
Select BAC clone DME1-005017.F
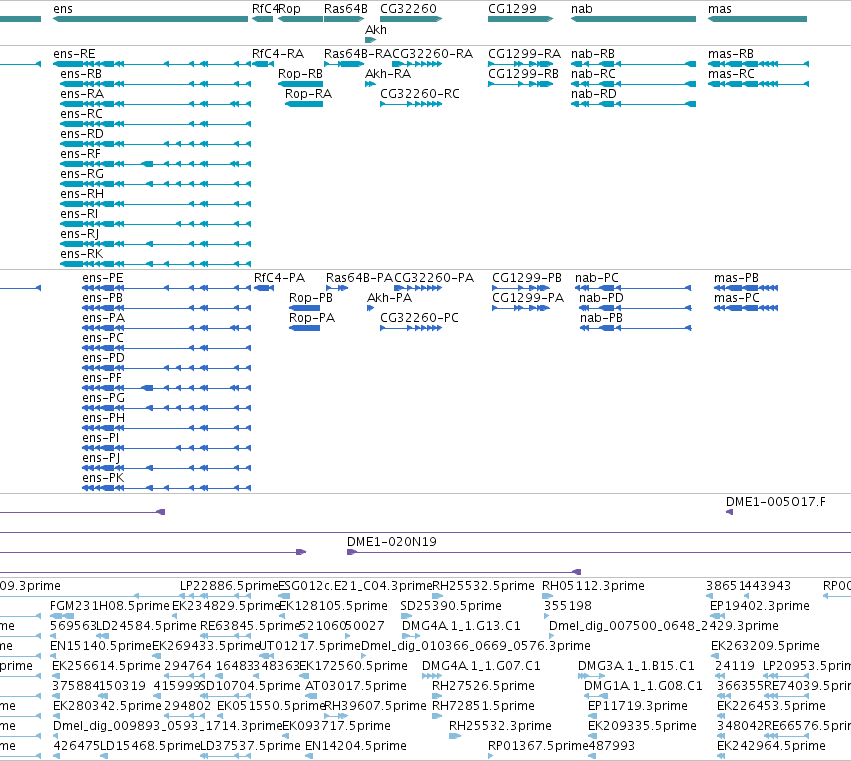tap(729, 512)
